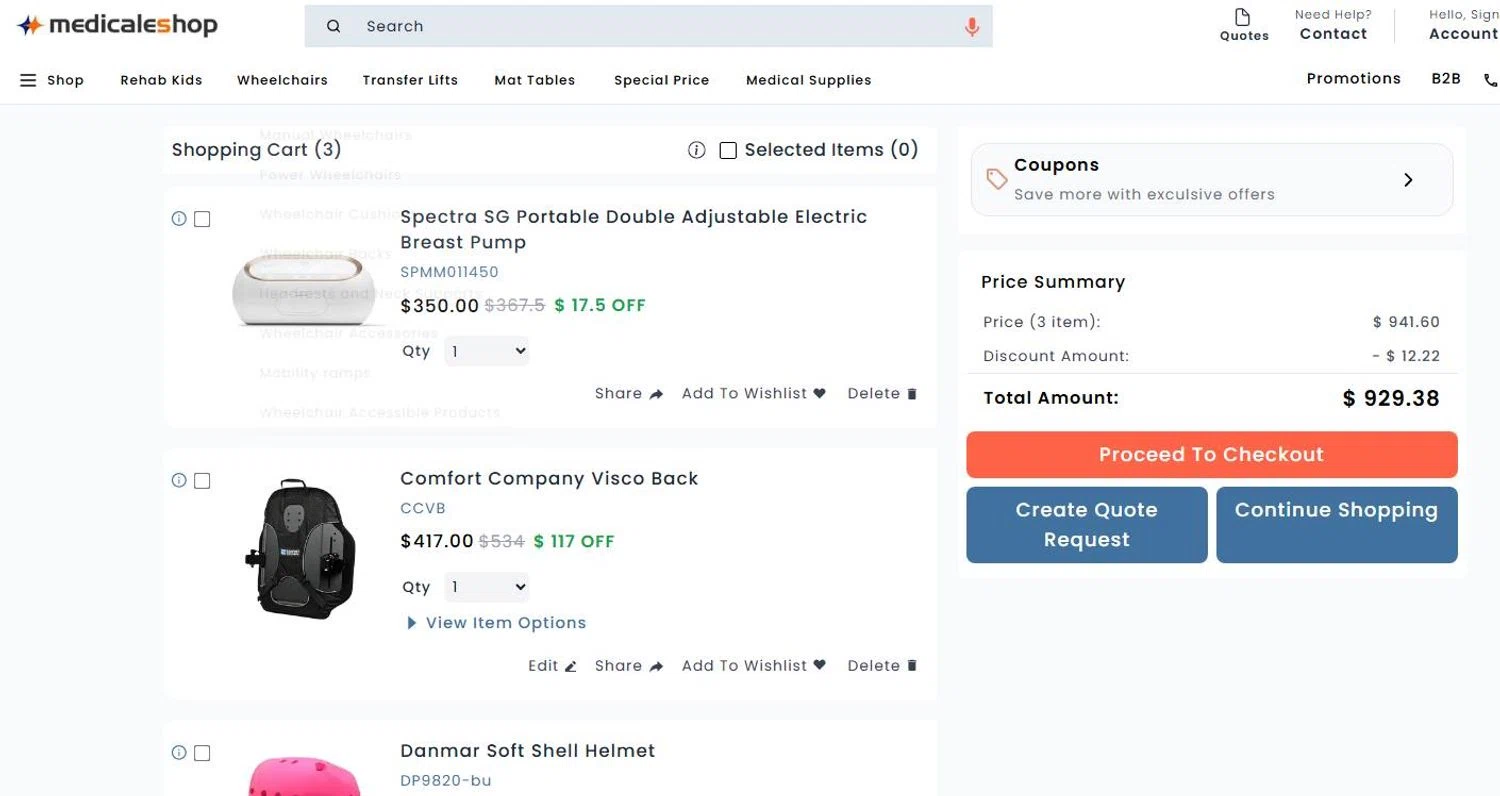Open Qty dropdown for Comfort Company Visco Back
The image size is (1500, 796).
pyautogui.click(x=487, y=587)
